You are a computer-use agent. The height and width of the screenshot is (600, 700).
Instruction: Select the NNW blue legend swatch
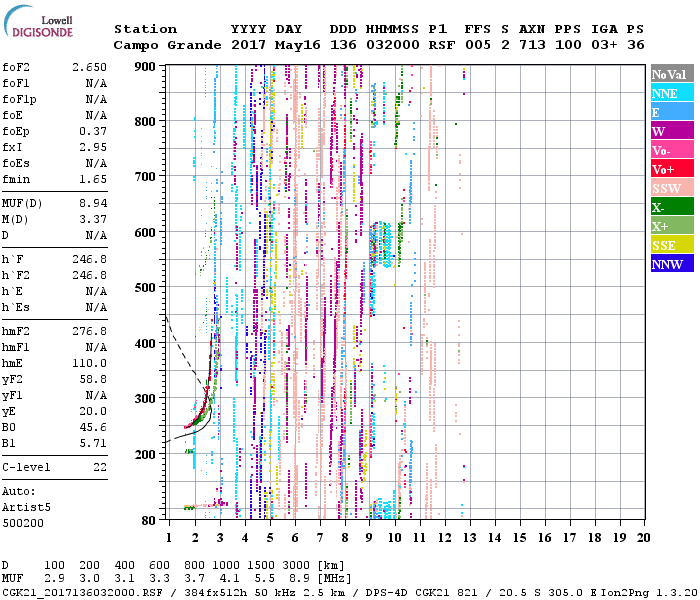(x=670, y=264)
